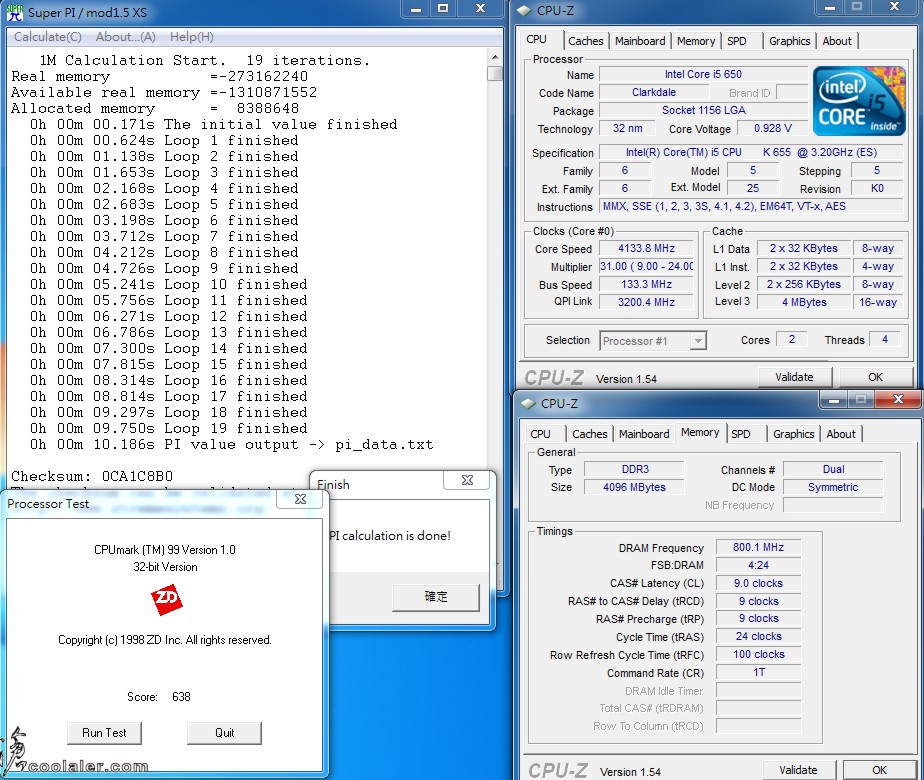Switch to Caches tab in upper CPU-Z
Image resolution: width=924 pixels, height=780 pixels.
pos(586,41)
